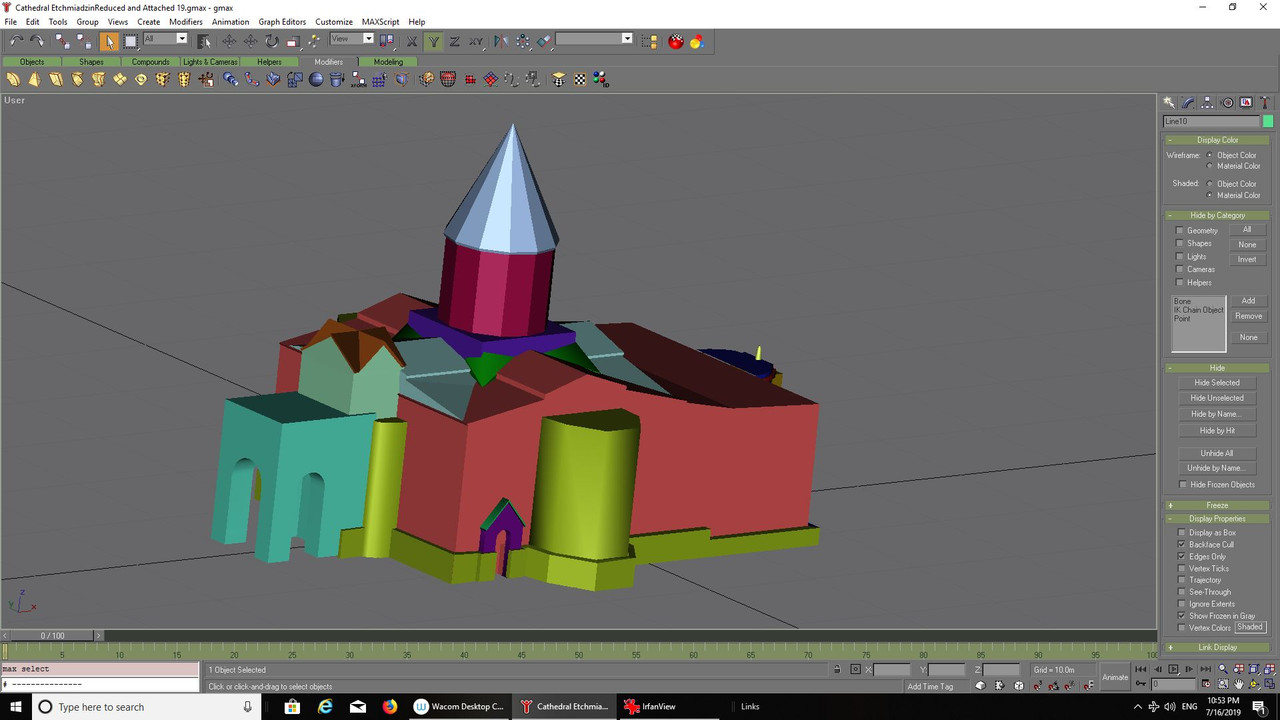
Task: Restrict to Z axis constraint
Action: (x=454, y=41)
